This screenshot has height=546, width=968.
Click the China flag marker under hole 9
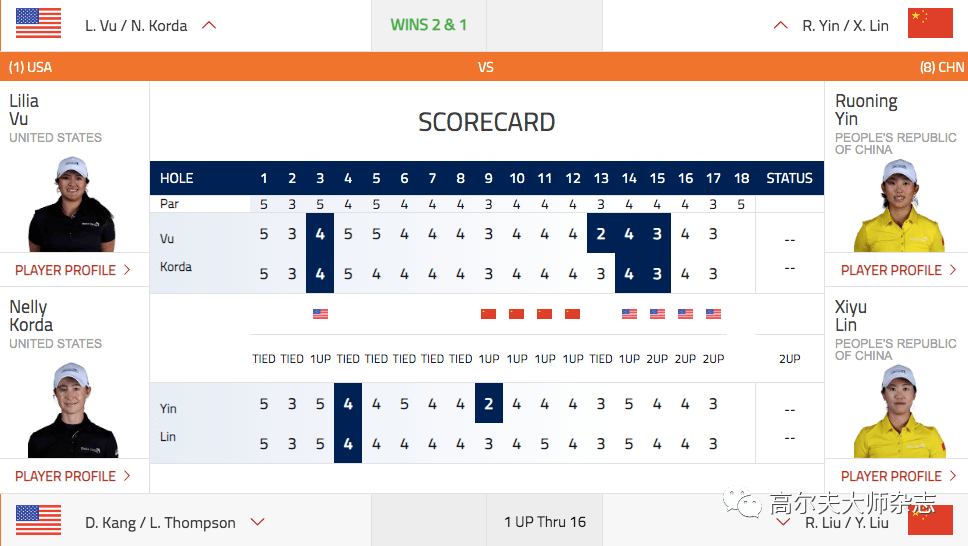click(x=488, y=314)
